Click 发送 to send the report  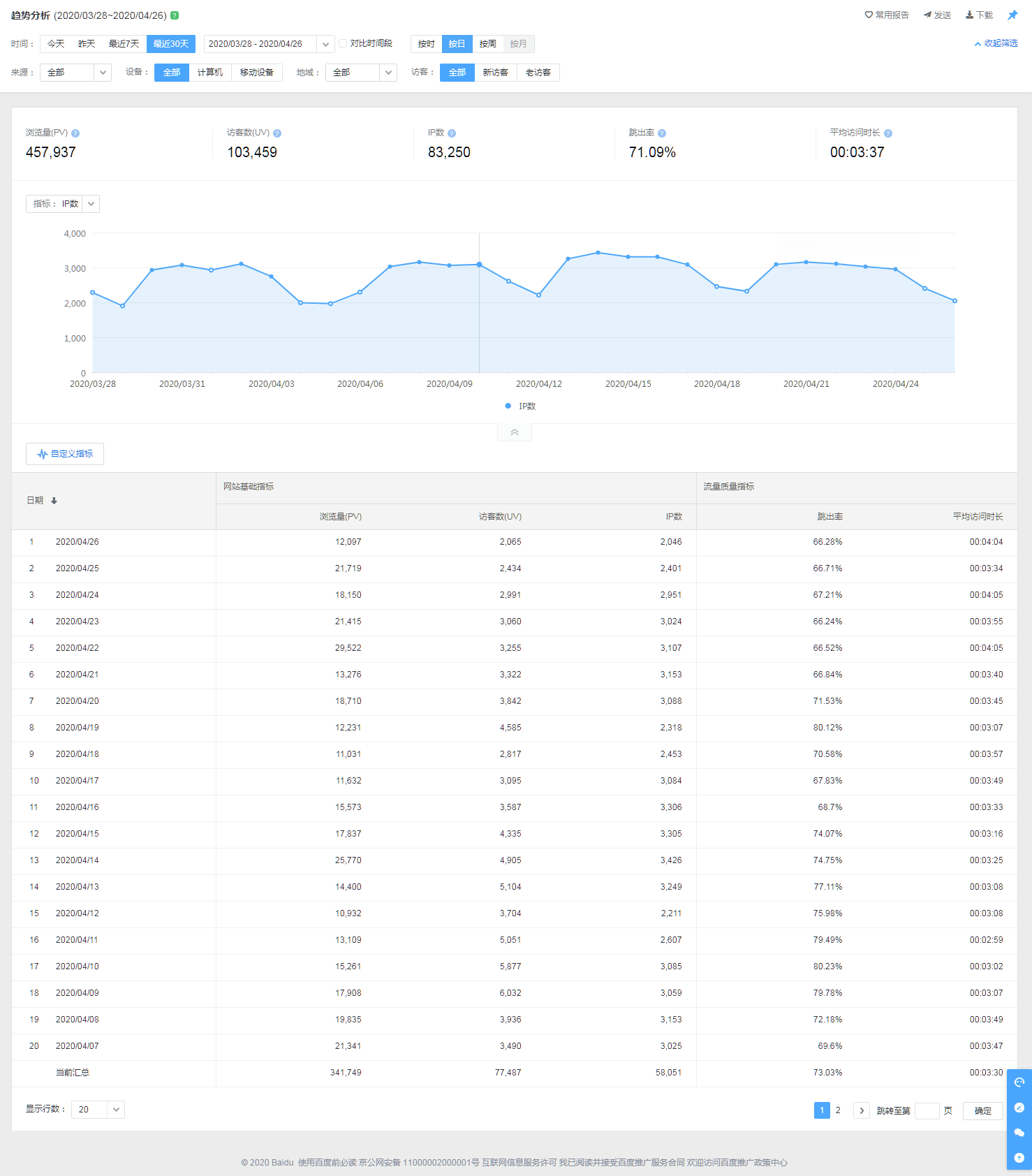[x=937, y=15]
